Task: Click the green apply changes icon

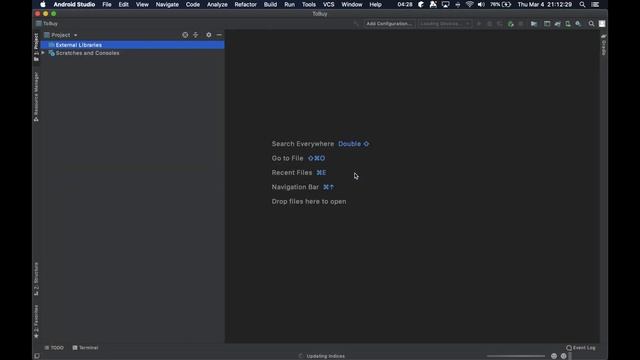Action: click(x=511, y=24)
